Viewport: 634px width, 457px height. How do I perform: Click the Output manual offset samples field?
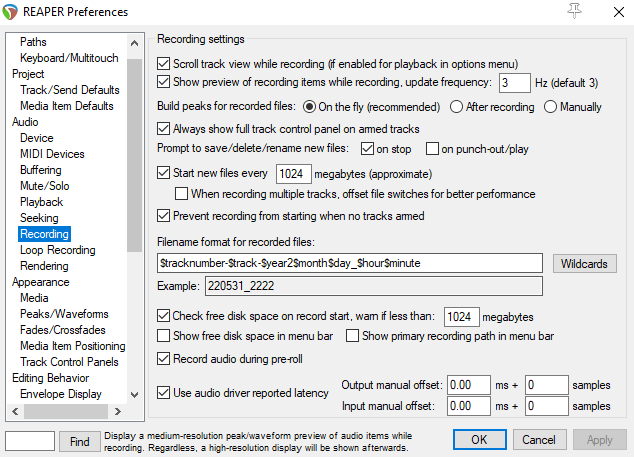click(x=547, y=385)
